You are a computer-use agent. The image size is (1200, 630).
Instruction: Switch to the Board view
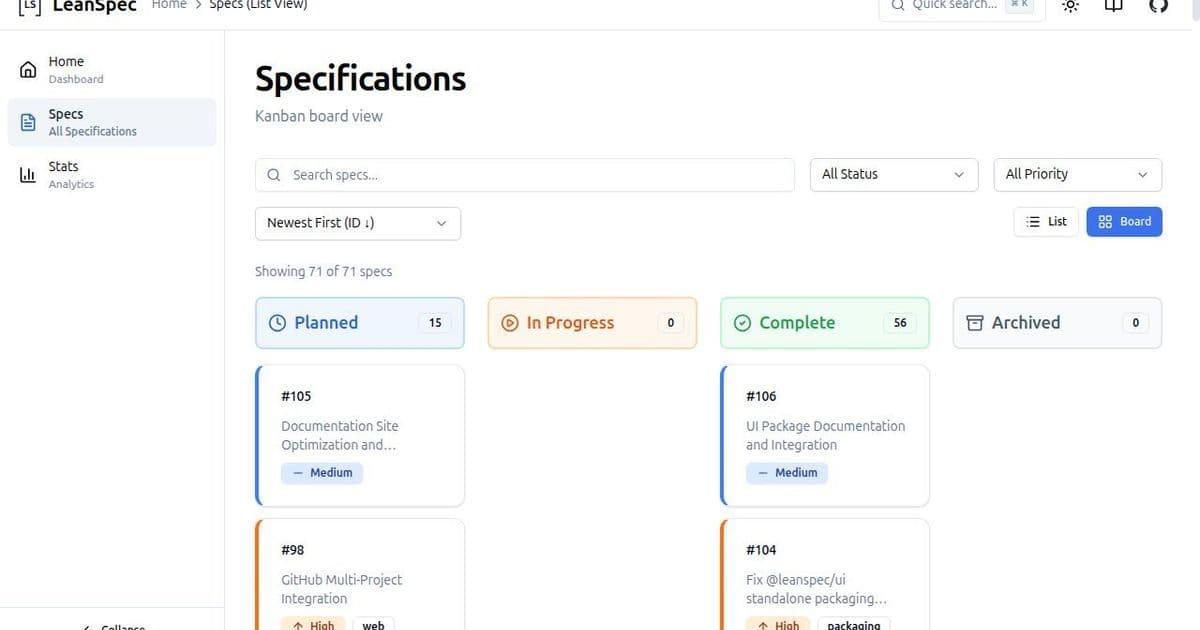(x=1124, y=221)
